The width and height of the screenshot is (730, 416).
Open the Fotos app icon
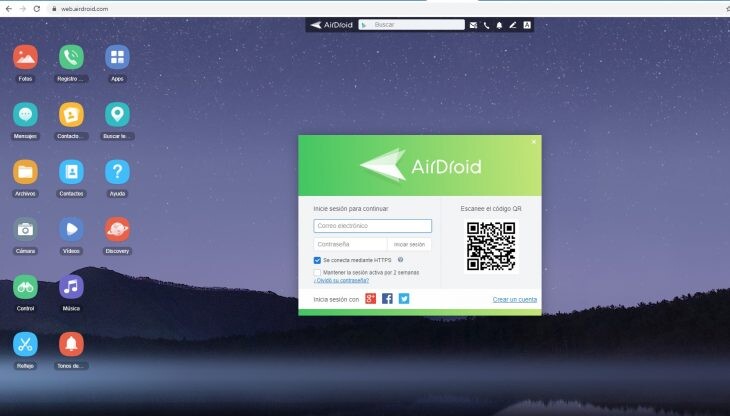pyautogui.click(x=25, y=57)
